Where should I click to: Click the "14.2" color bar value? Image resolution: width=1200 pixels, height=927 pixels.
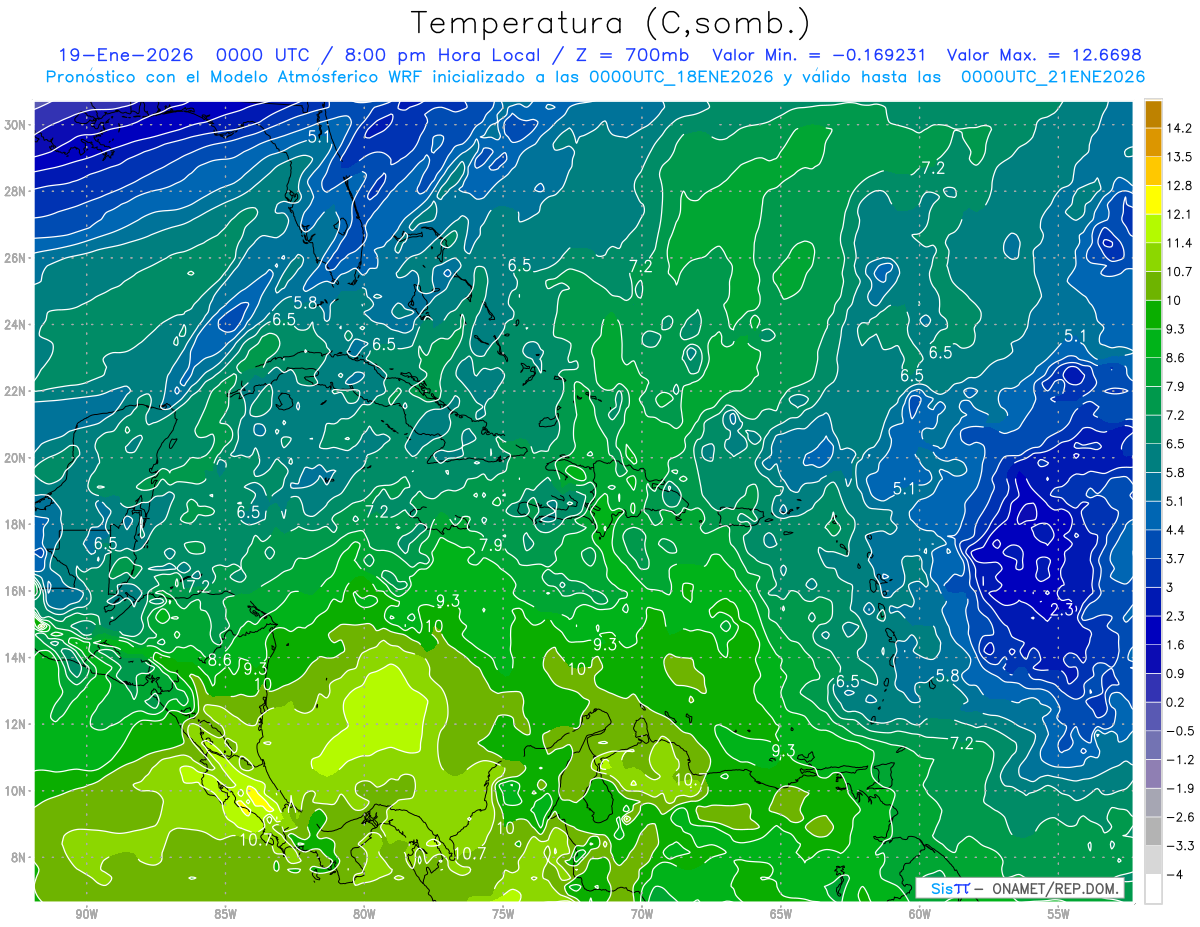[x=1180, y=128]
